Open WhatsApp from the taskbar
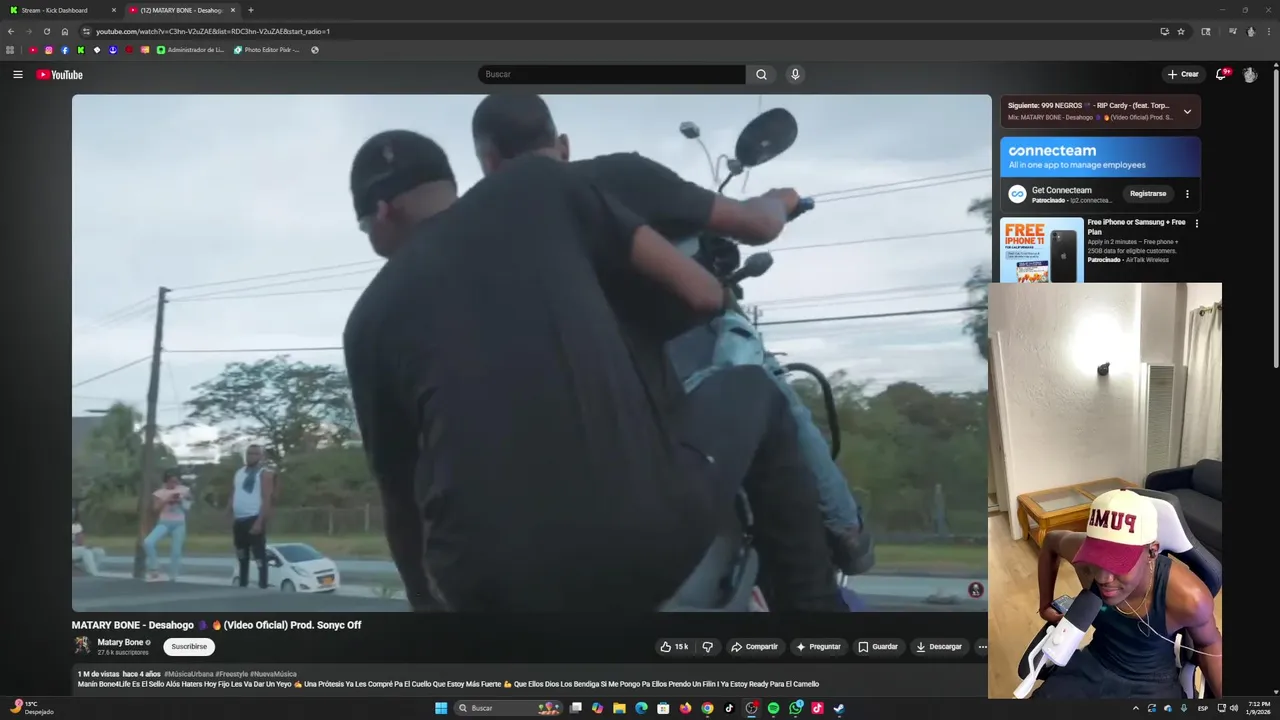The width and height of the screenshot is (1280, 720). 795,708
